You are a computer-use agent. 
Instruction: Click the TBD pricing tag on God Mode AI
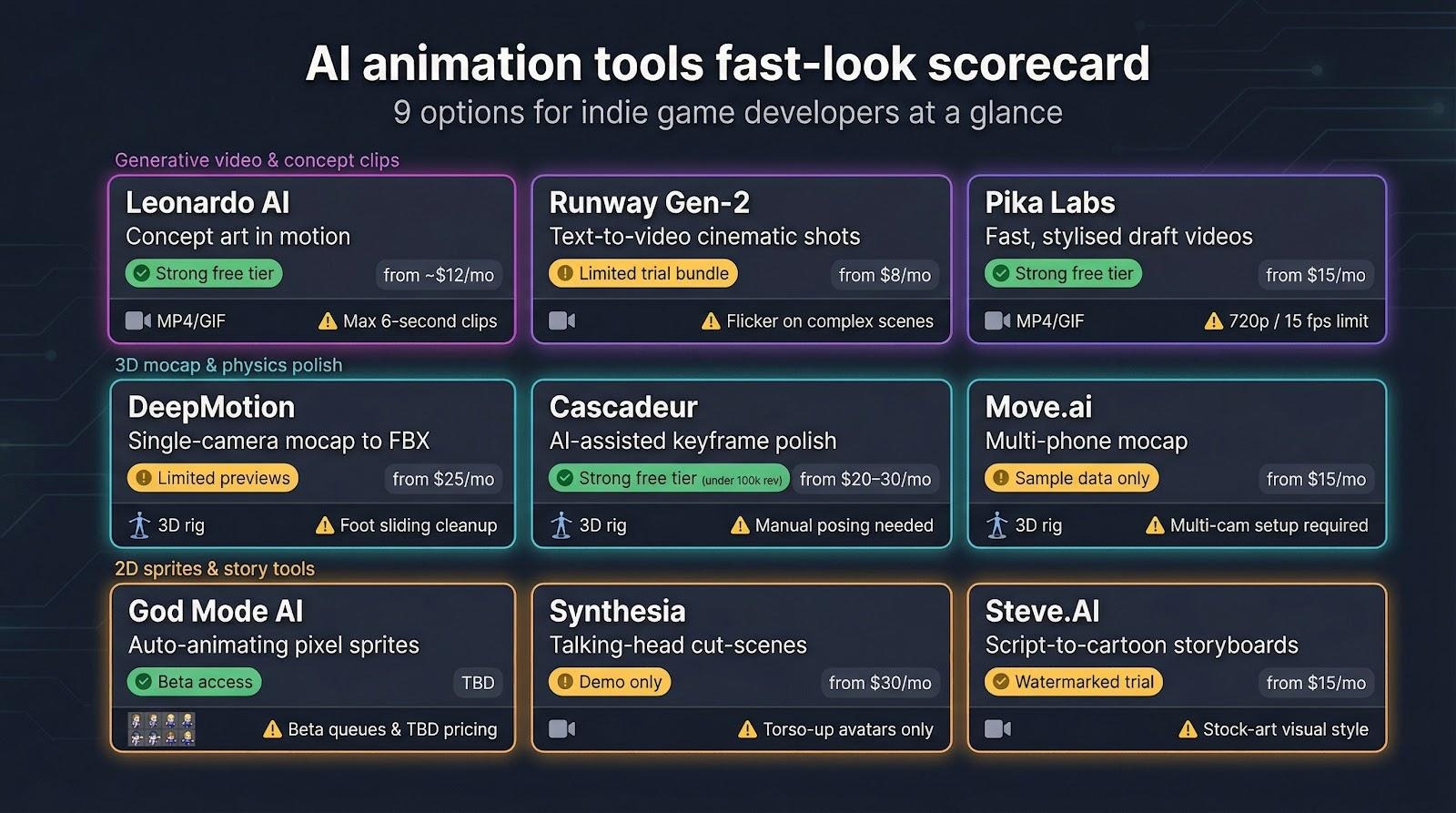478,683
